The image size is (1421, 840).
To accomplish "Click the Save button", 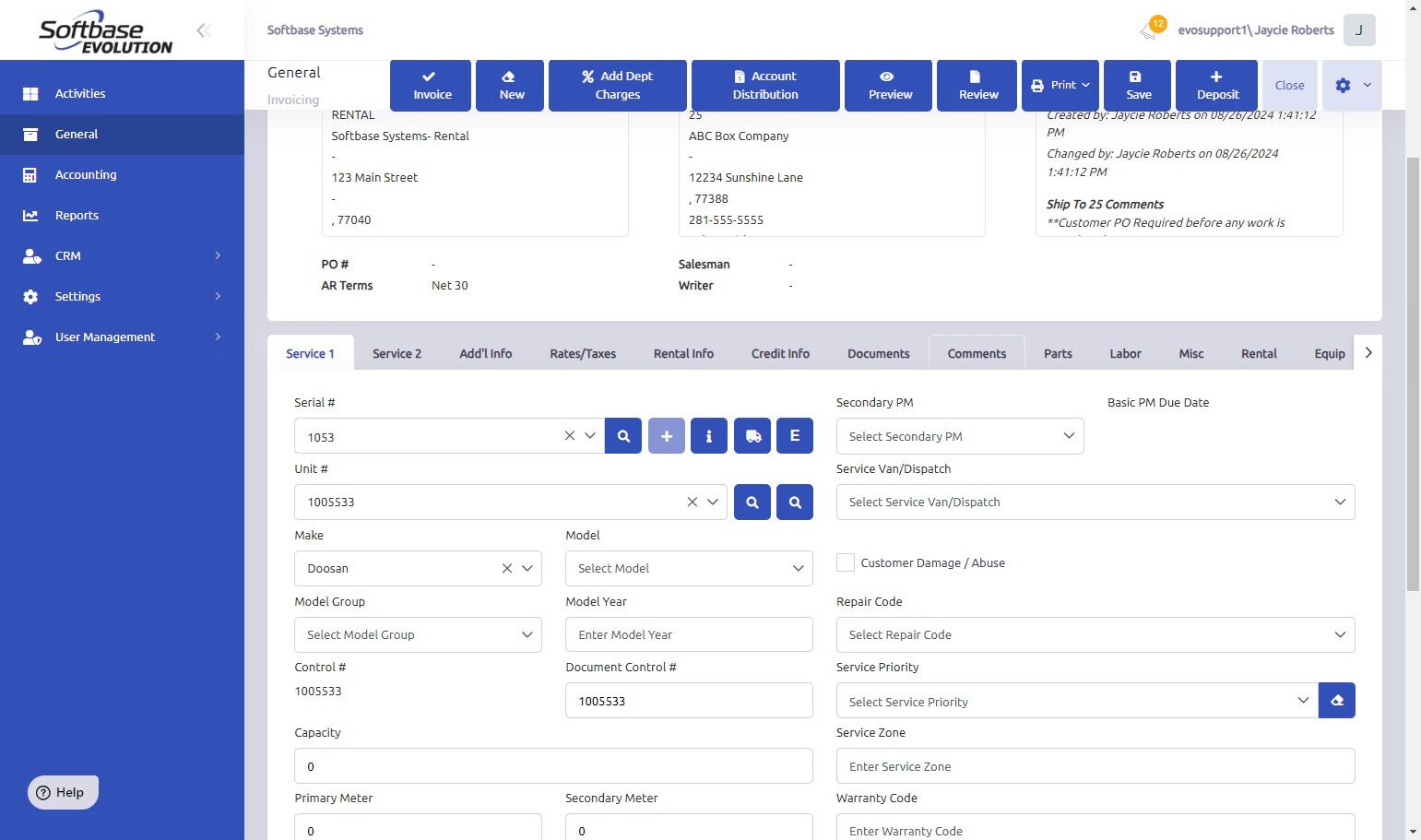I will click(x=1137, y=86).
